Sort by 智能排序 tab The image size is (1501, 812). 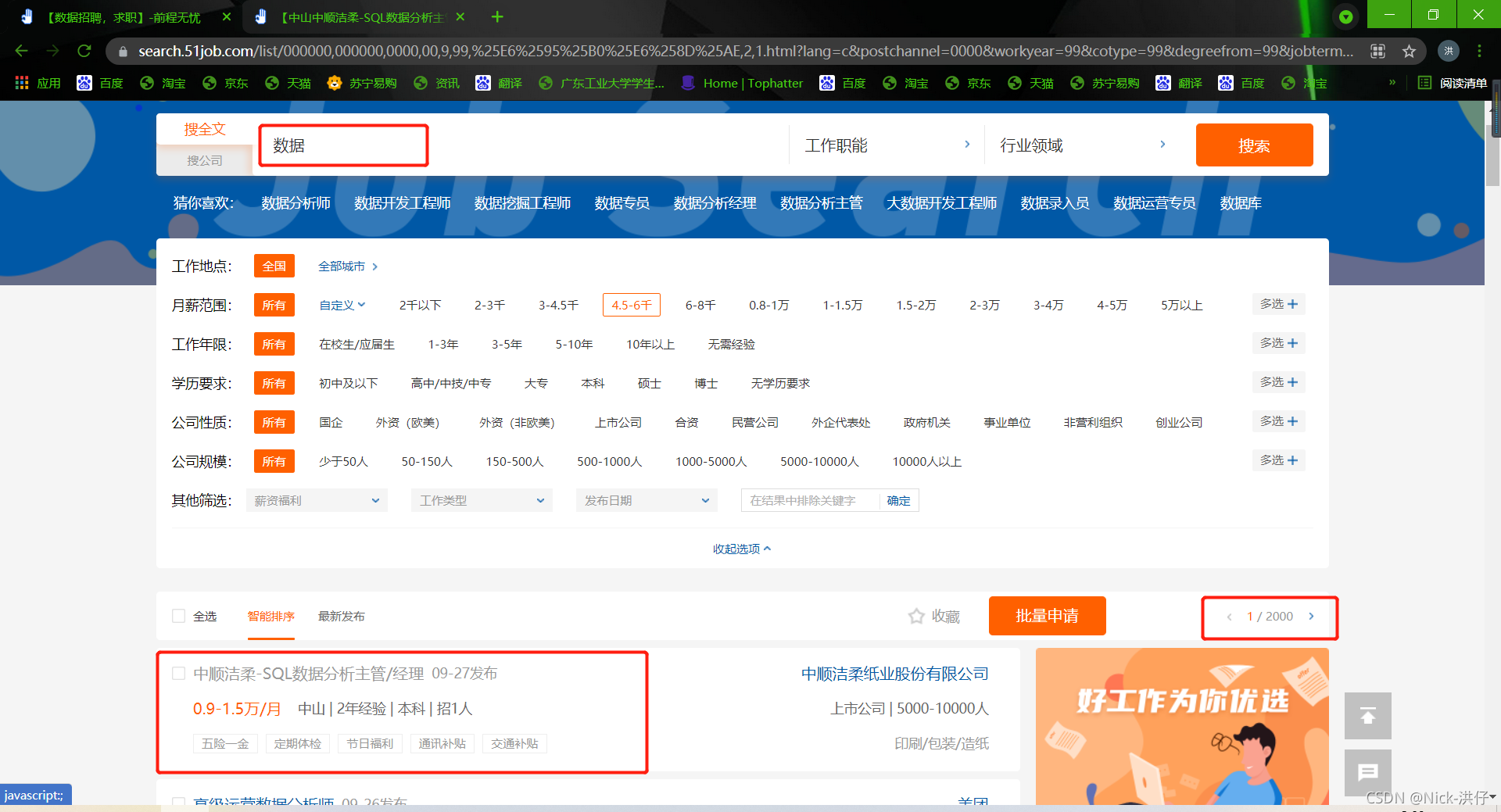point(271,617)
